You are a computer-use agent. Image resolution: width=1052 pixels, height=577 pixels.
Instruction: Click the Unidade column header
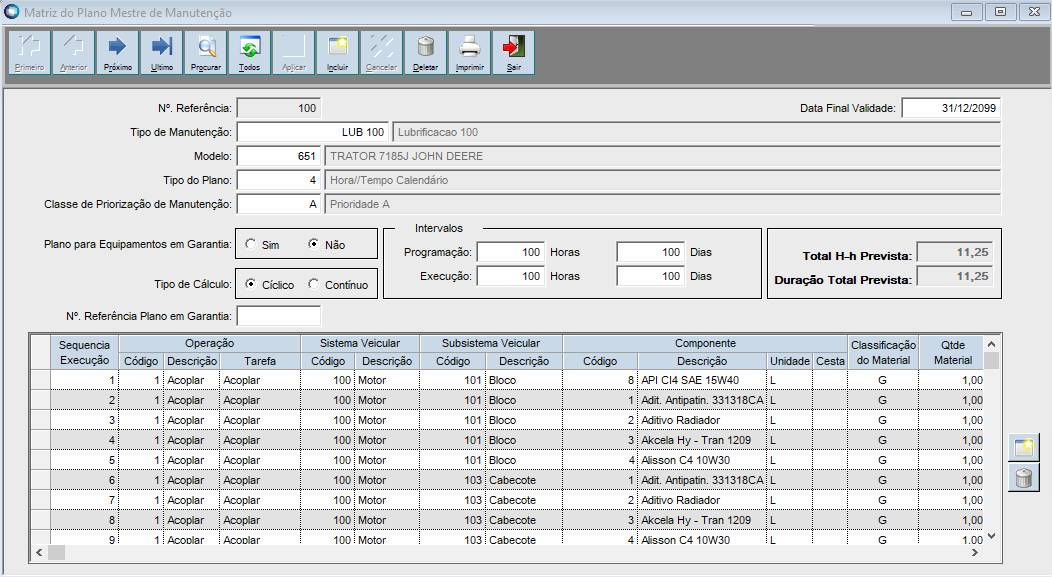click(x=790, y=361)
